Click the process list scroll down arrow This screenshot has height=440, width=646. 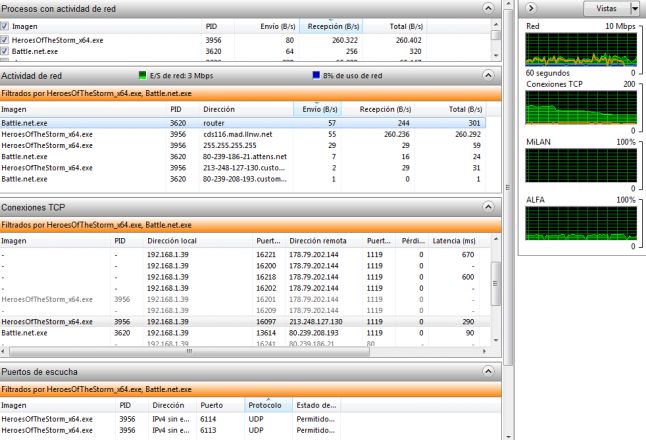[x=496, y=55]
